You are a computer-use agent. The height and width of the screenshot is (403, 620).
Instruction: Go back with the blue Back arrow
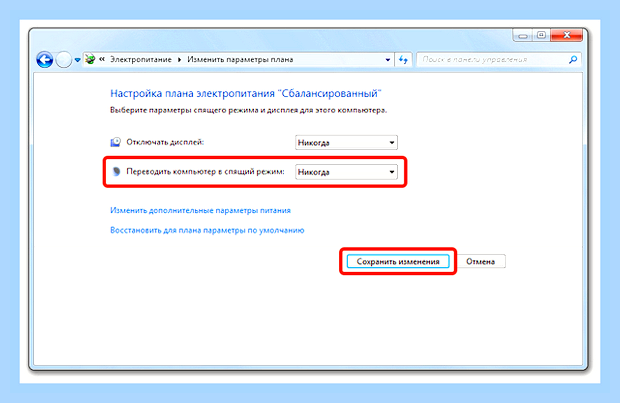coord(45,60)
